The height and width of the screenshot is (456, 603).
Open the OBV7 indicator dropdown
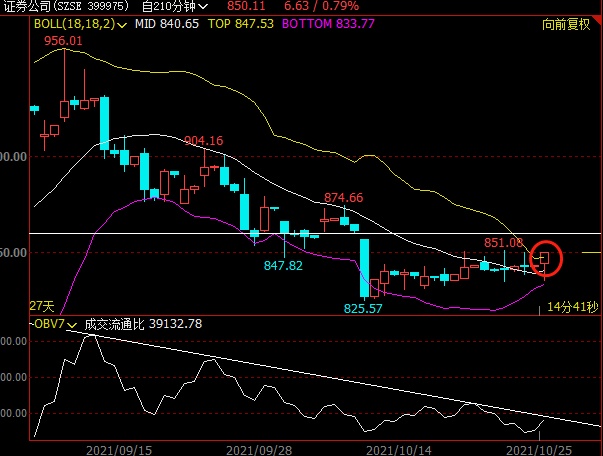pos(55,324)
